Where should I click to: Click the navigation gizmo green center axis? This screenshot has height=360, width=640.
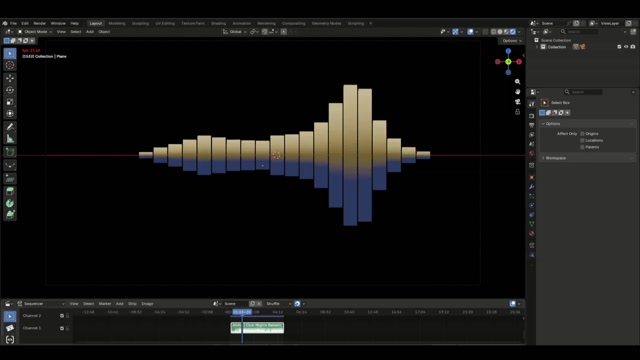tap(508, 62)
